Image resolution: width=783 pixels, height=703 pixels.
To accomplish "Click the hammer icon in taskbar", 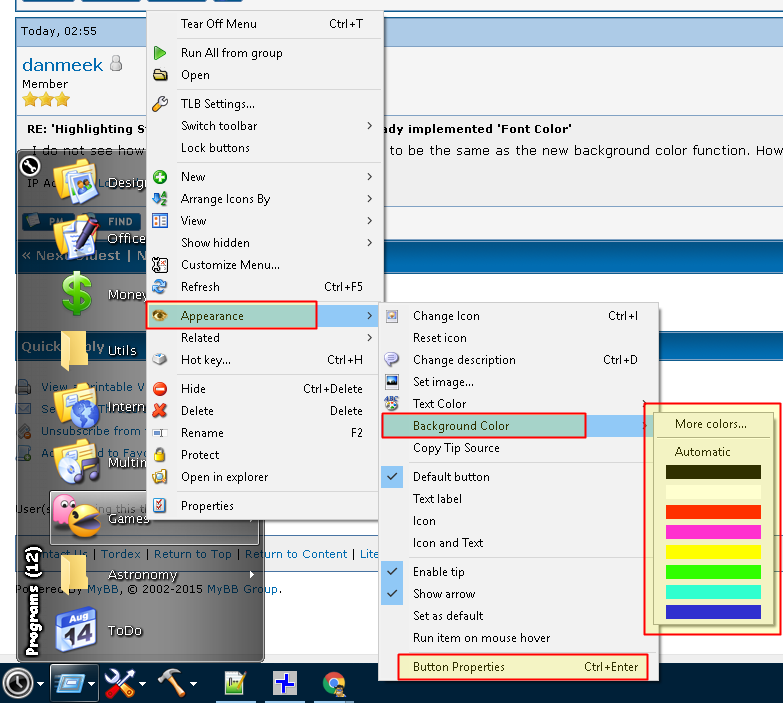I will 172,684.
